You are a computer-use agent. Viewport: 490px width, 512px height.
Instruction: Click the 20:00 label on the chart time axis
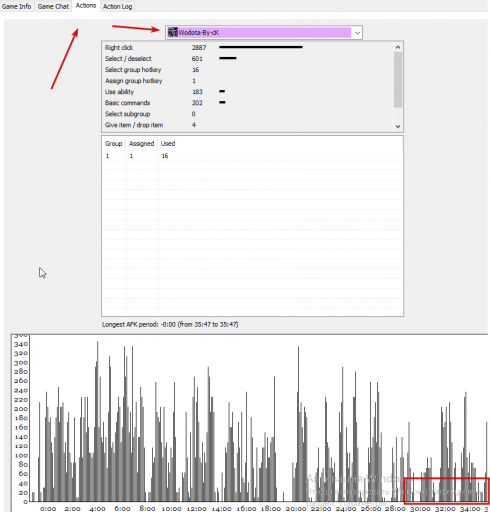pos(296,509)
